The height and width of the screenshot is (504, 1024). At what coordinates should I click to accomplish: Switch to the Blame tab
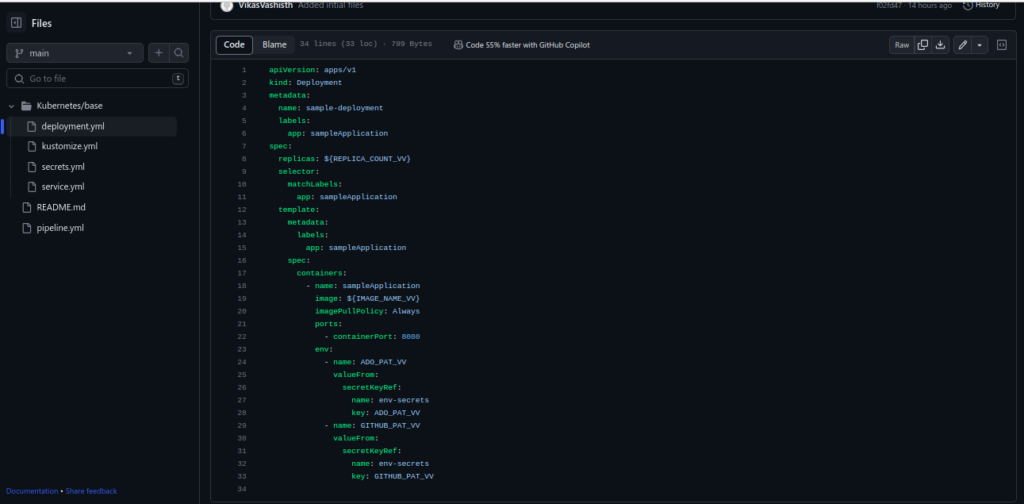coord(274,45)
